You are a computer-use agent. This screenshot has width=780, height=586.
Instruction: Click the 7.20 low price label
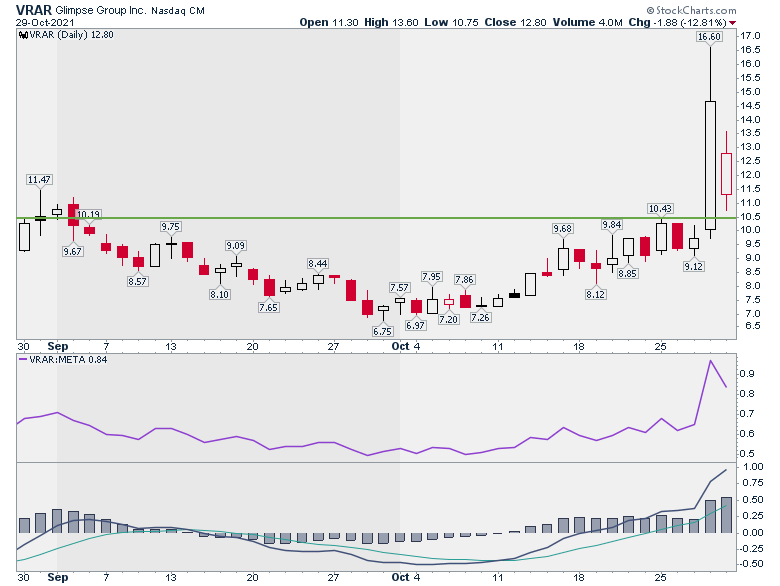[x=448, y=319]
